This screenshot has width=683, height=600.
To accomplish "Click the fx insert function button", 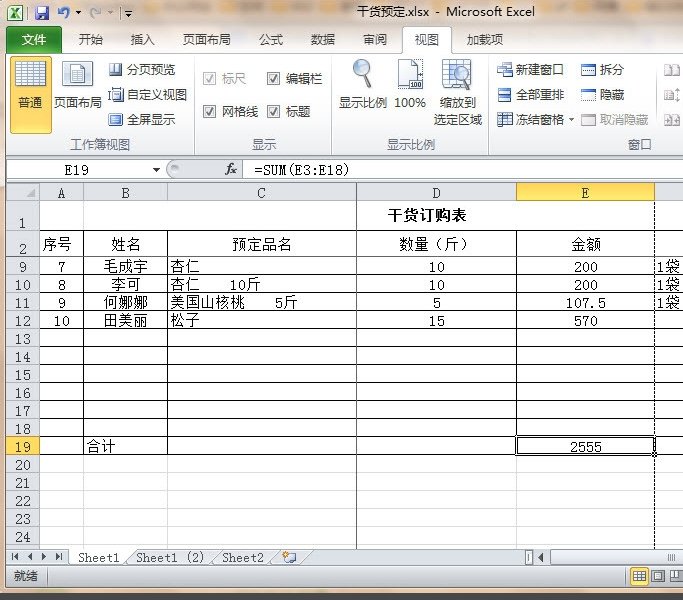I will [x=231, y=169].
